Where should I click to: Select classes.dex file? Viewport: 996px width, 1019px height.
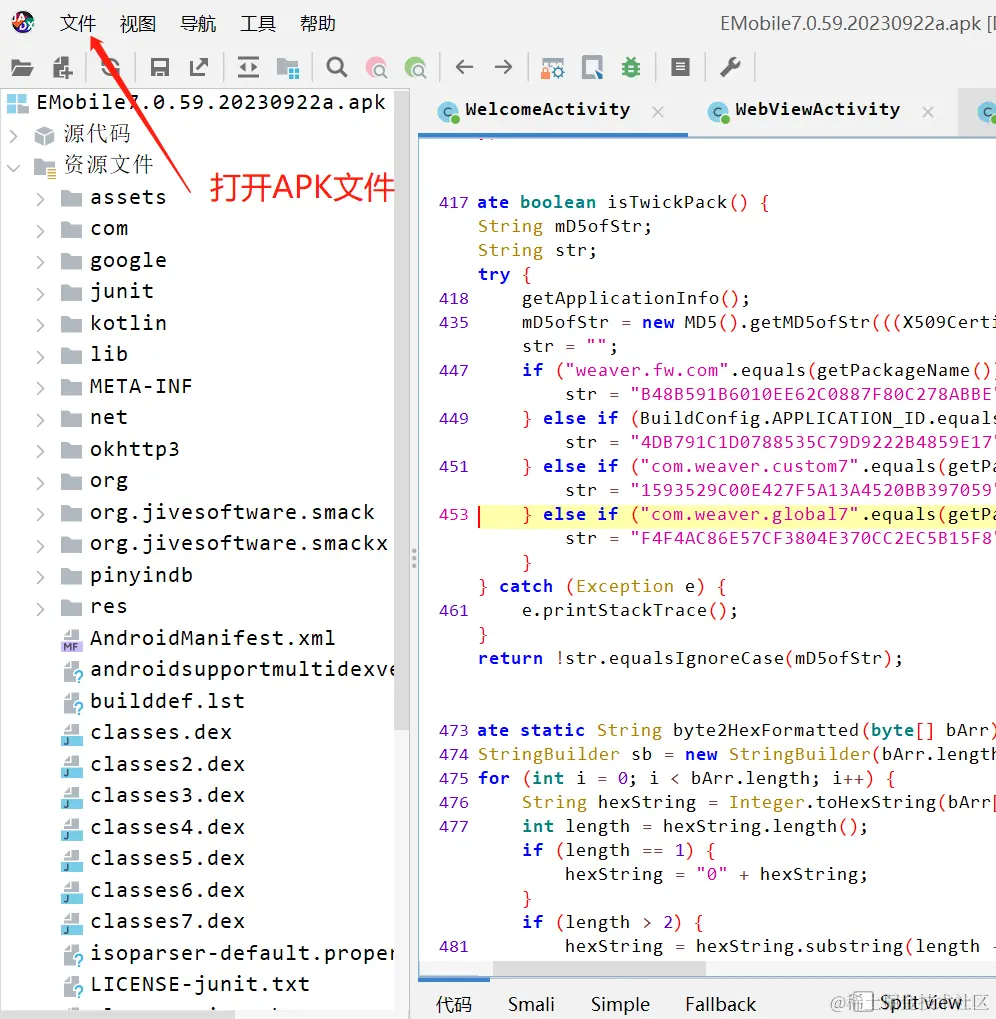(x=160, y=732)
